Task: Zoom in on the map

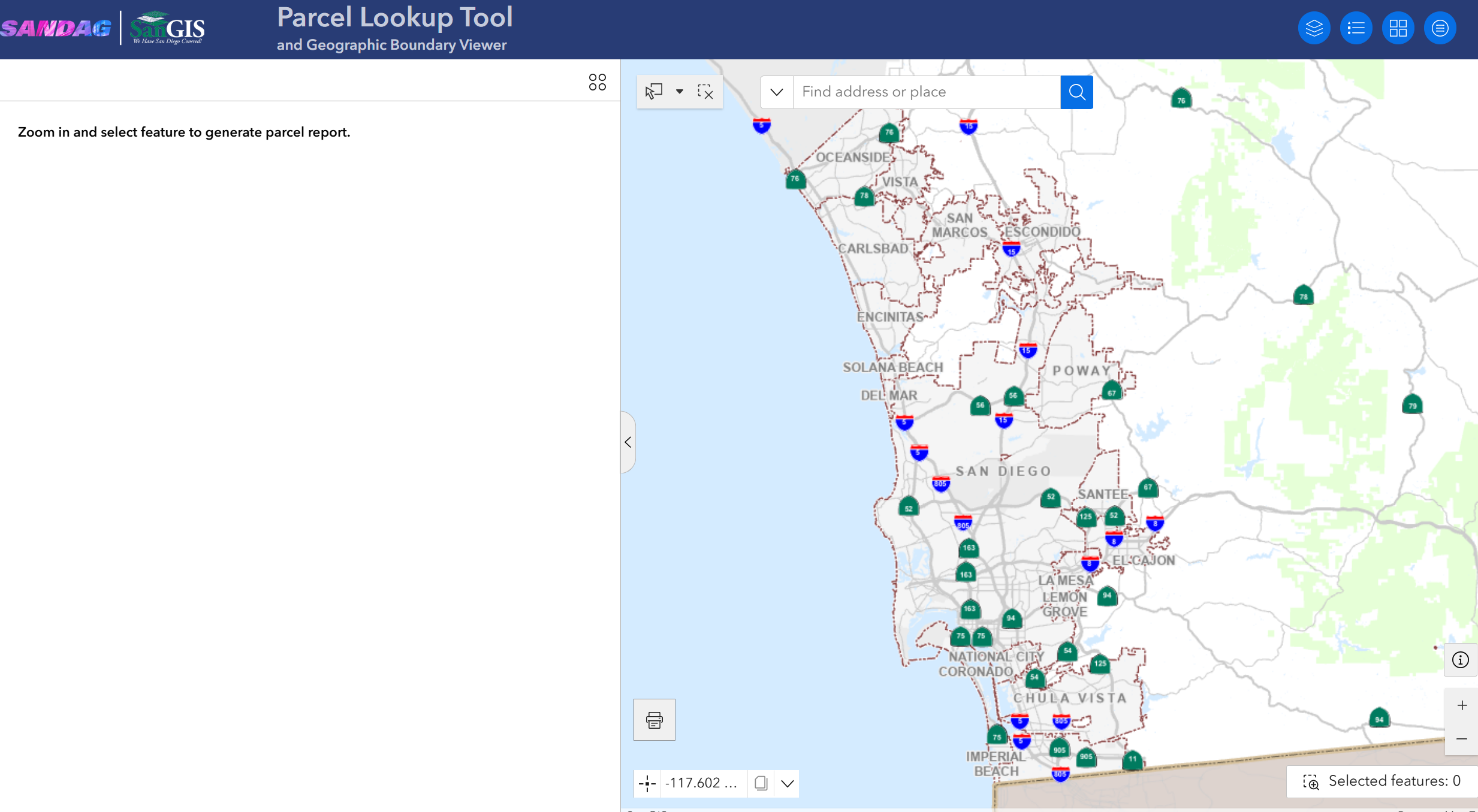Action: [1462, 705]
